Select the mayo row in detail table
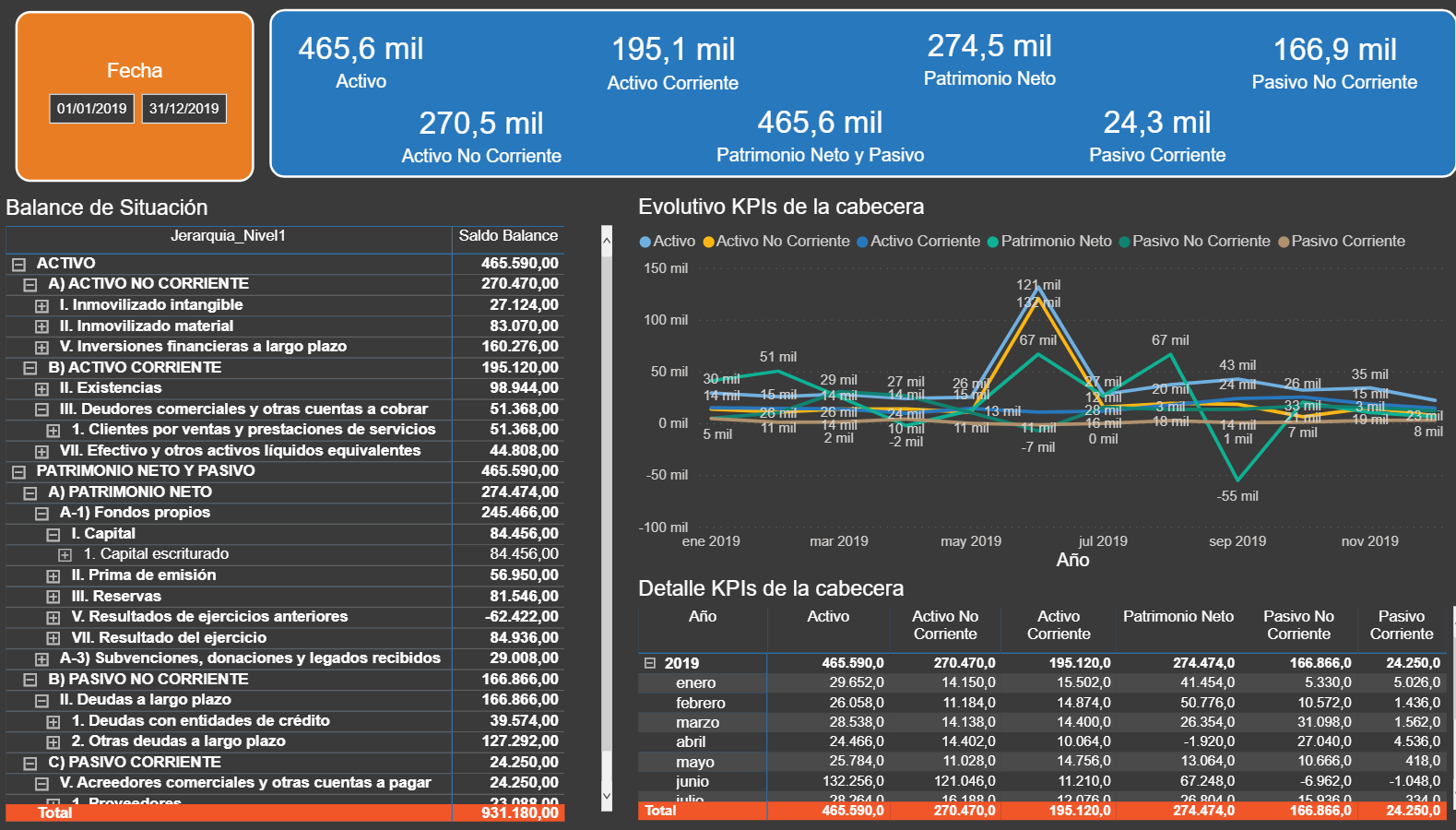The height and width of the screenshot is (830, 1456). [1040, 762]
